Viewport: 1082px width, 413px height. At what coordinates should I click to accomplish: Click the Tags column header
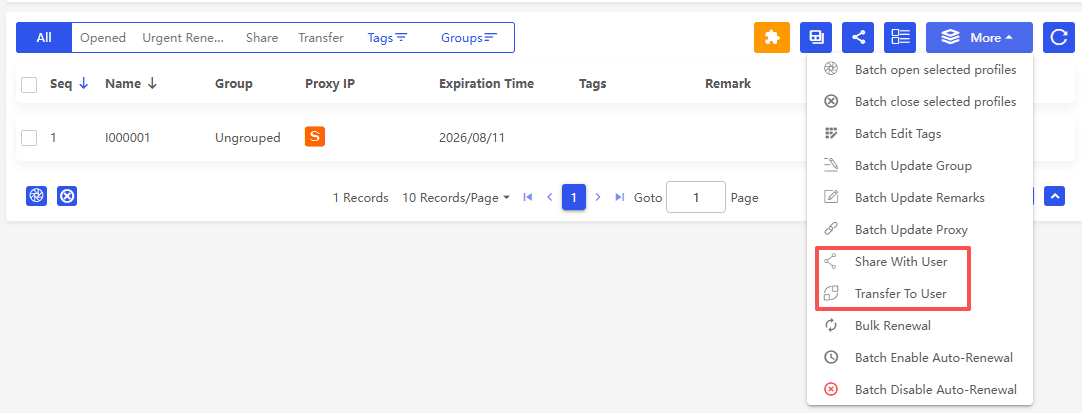593,84
